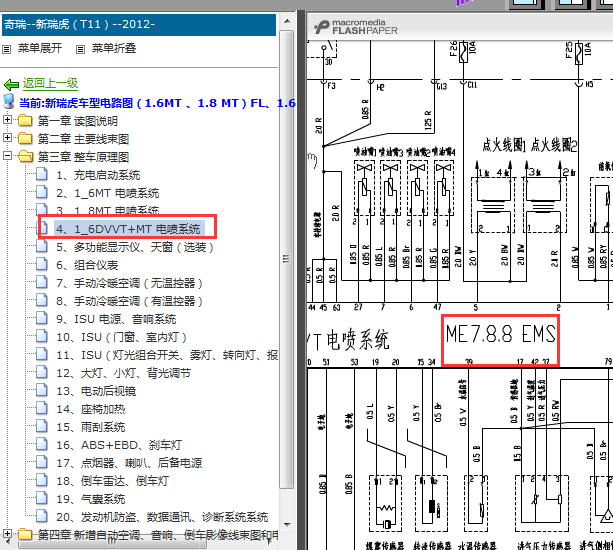Screen dimensions: 613x550
Task: Click the tree panel scroll-up arrow
Action: tap(287, 21)
